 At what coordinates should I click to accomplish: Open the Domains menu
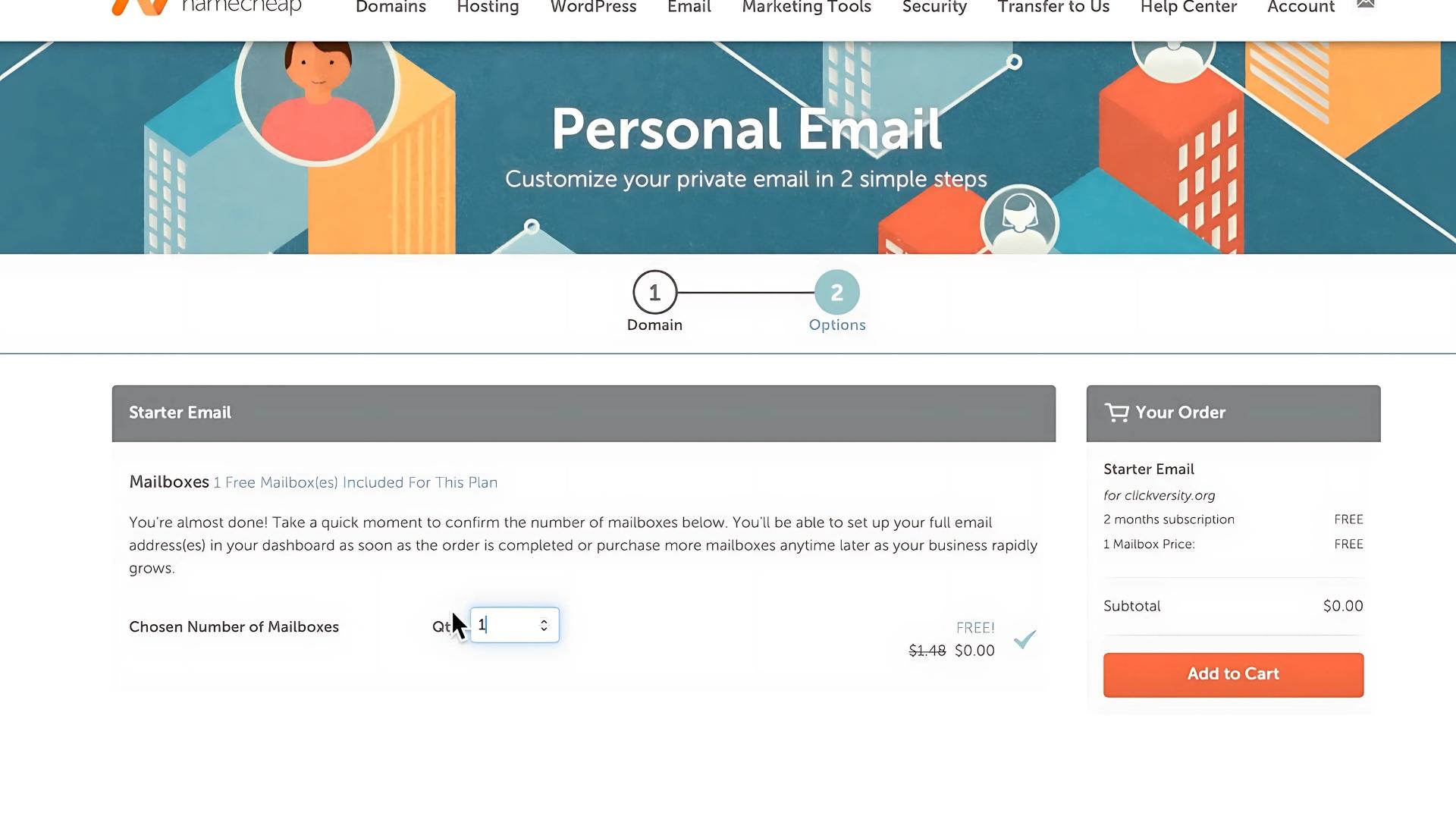coord(391,8)
